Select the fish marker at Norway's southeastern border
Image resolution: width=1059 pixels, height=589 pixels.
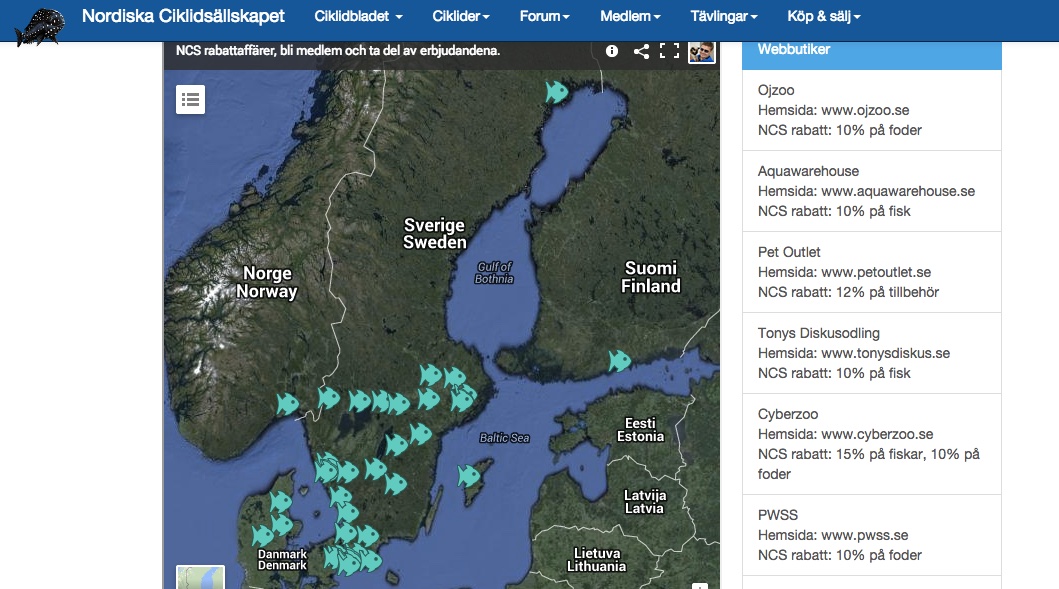click(288, 404)
